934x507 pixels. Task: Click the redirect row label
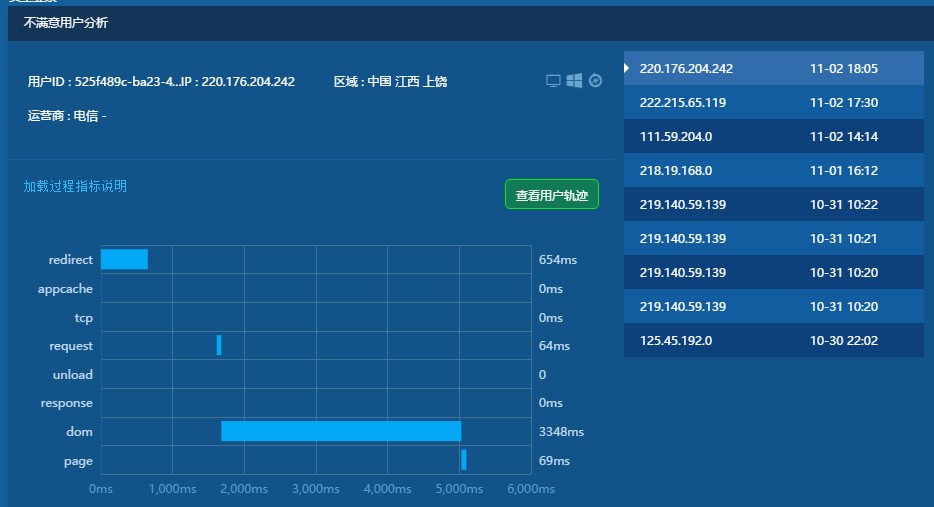tap(70, 260)
